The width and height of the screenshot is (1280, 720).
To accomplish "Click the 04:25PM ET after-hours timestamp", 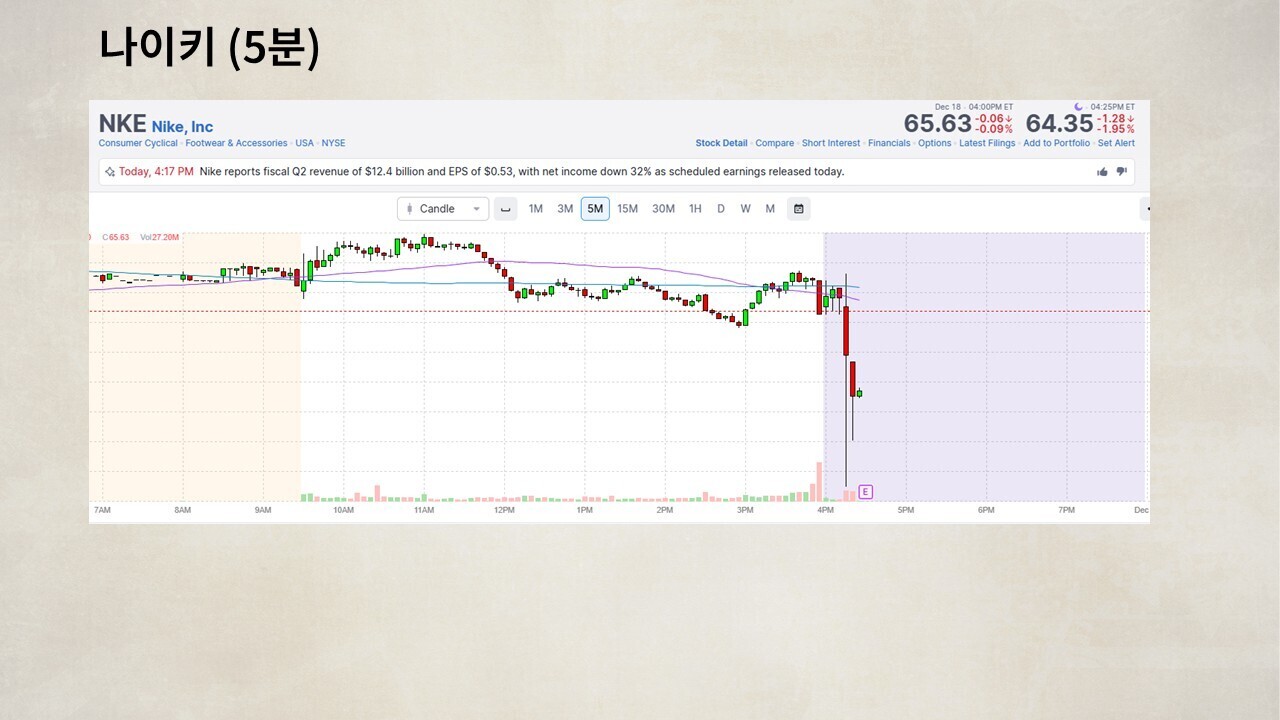I will coord(1113,107).
